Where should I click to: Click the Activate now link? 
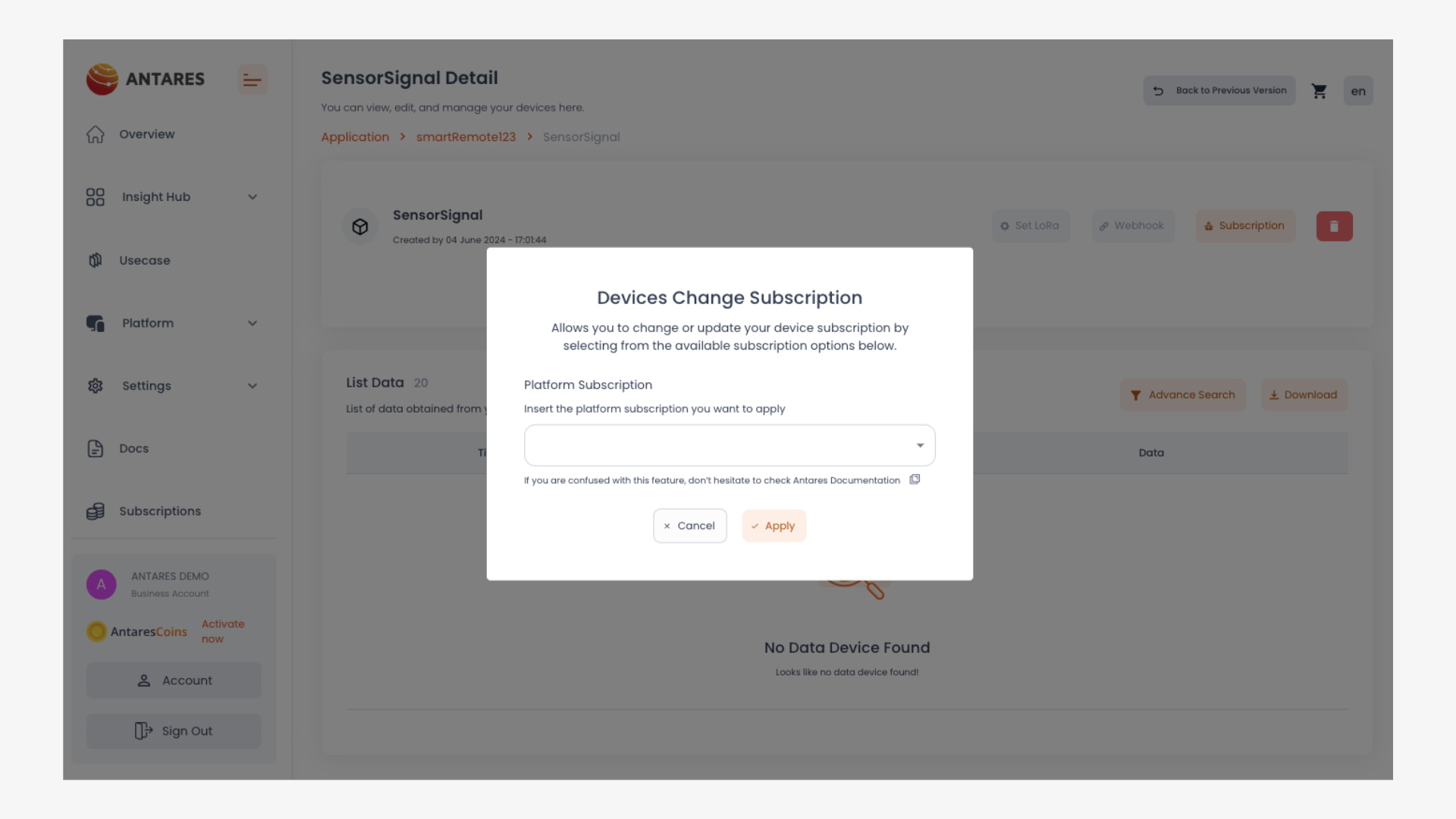pos(222,631)
